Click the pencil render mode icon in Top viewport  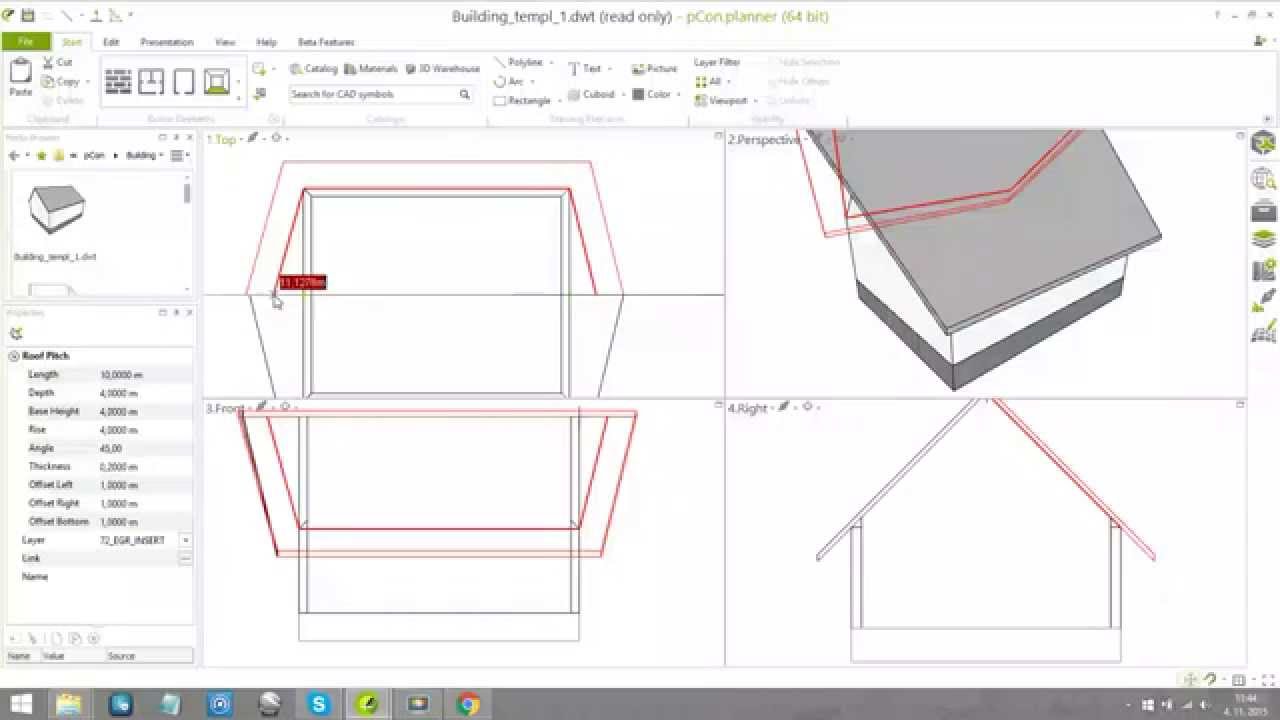[x=253, y=138]
